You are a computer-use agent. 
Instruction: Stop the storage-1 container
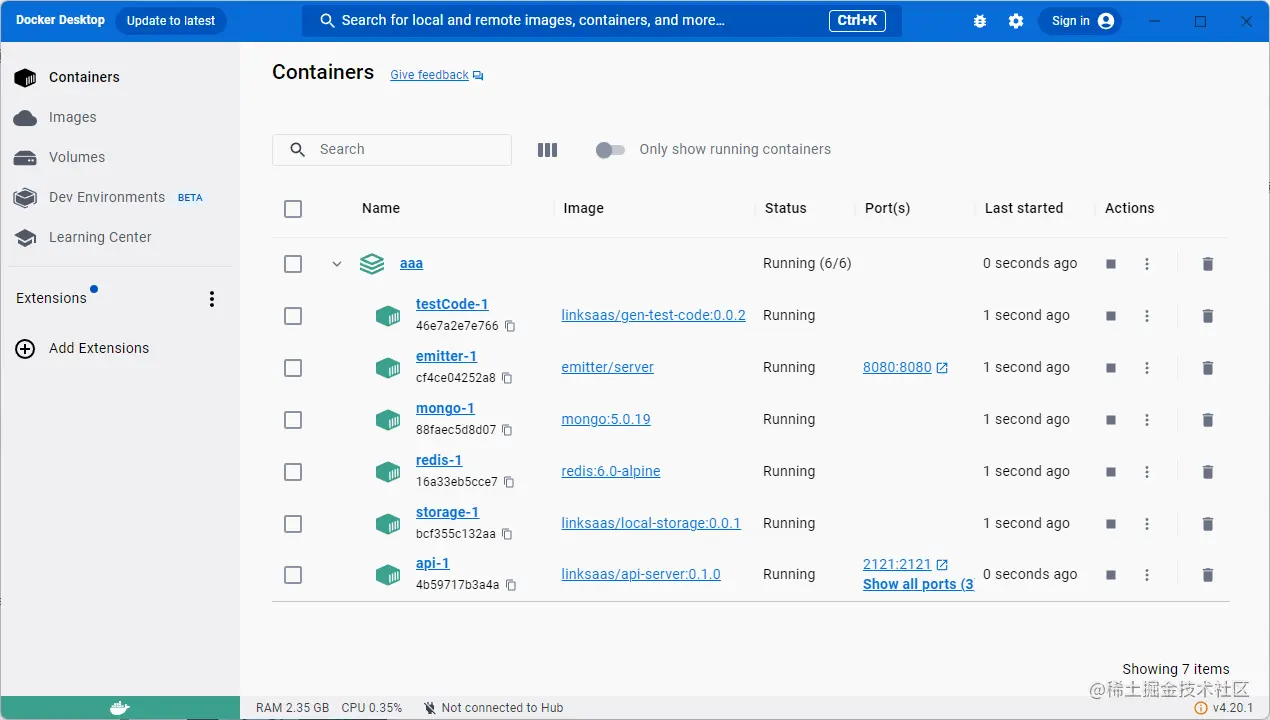(1111, 524)
